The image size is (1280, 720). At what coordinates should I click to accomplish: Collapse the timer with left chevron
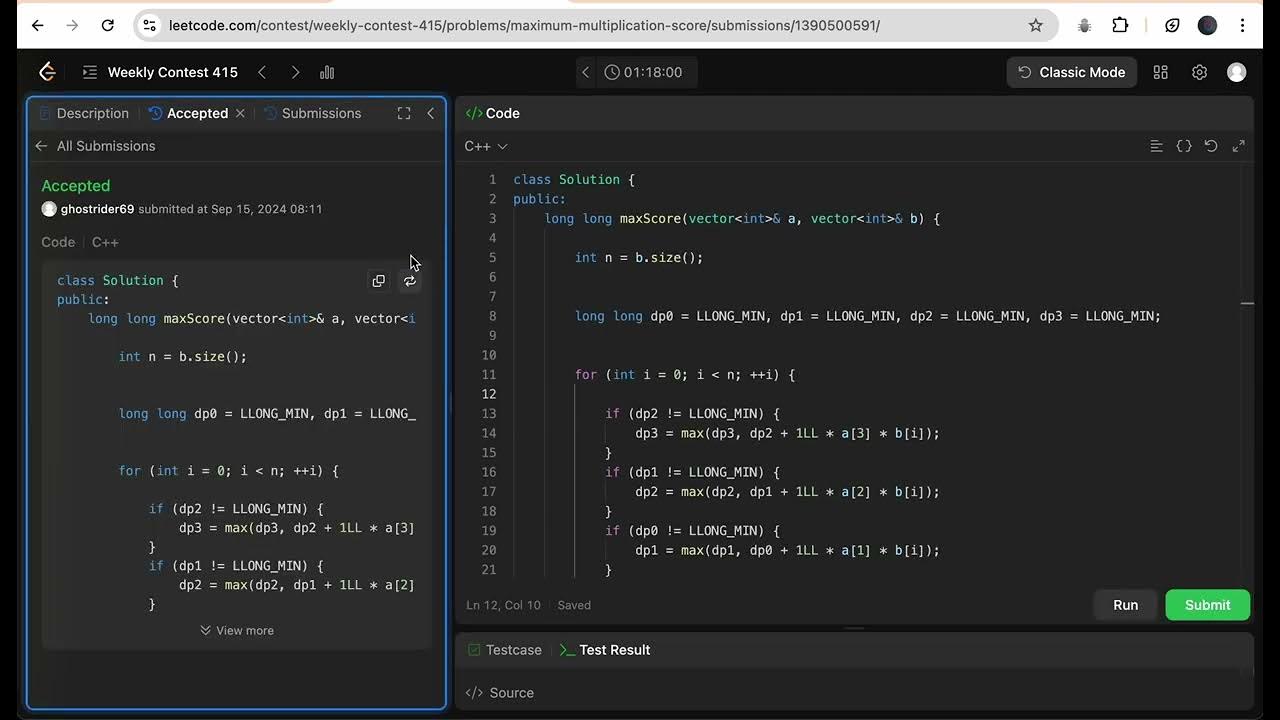586,72
